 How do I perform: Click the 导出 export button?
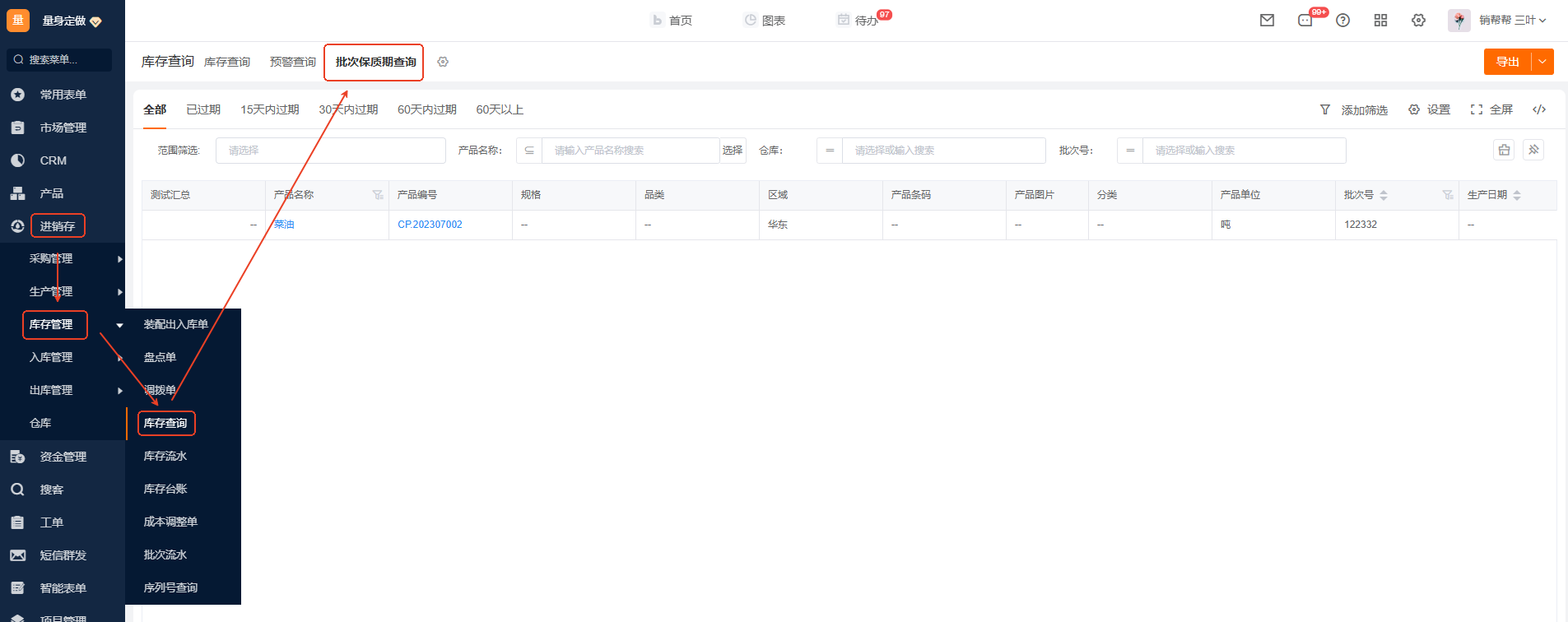[x=1507, y=62]
